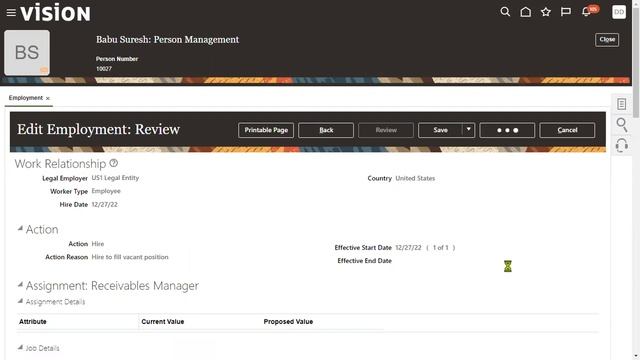Click Hire to fill vacant position text
Viewport: 640px width, 360px height.
tap(130, 257)
